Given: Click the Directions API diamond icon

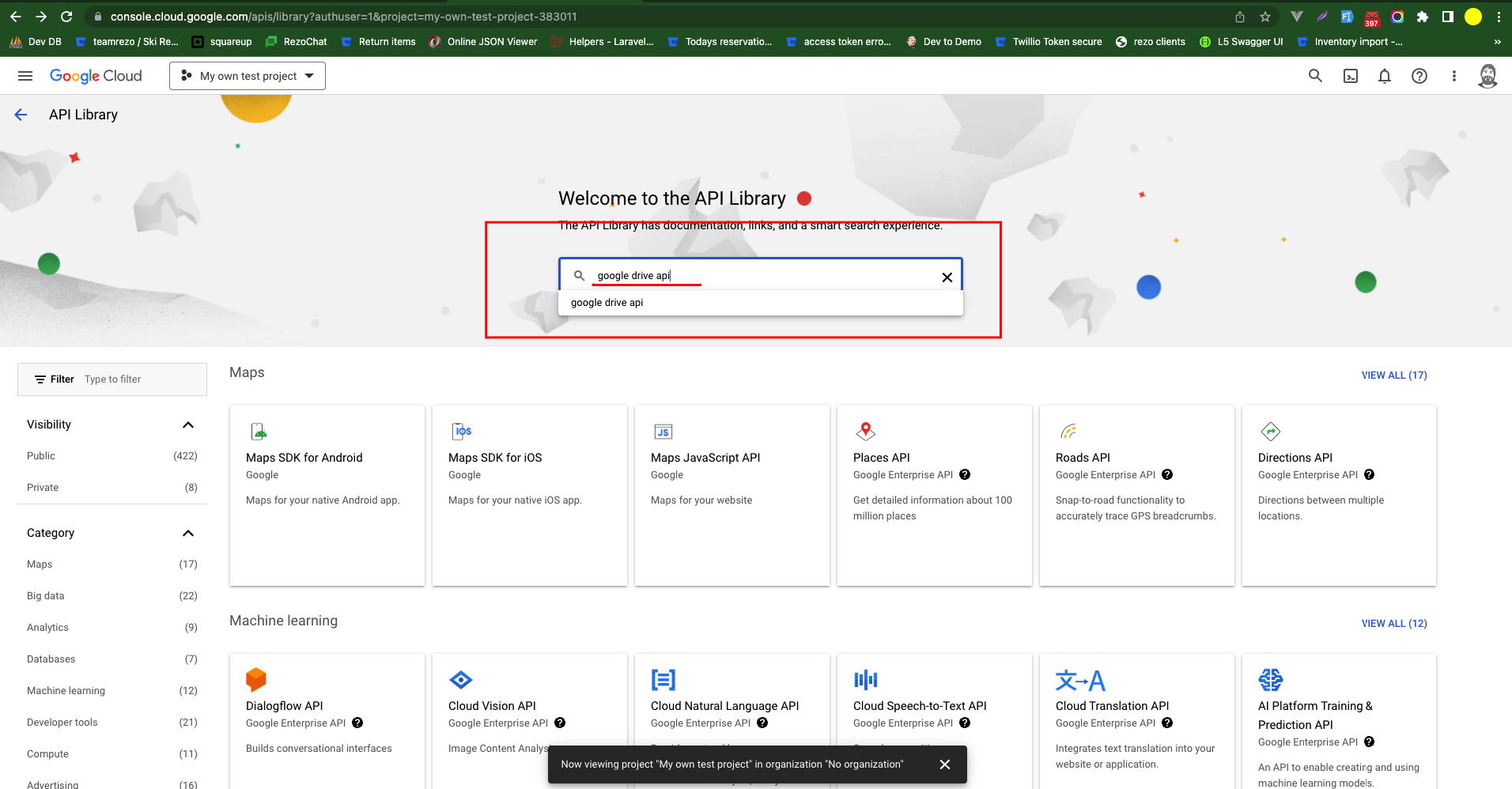Looking at the screenshot, I should (1271, 432).
